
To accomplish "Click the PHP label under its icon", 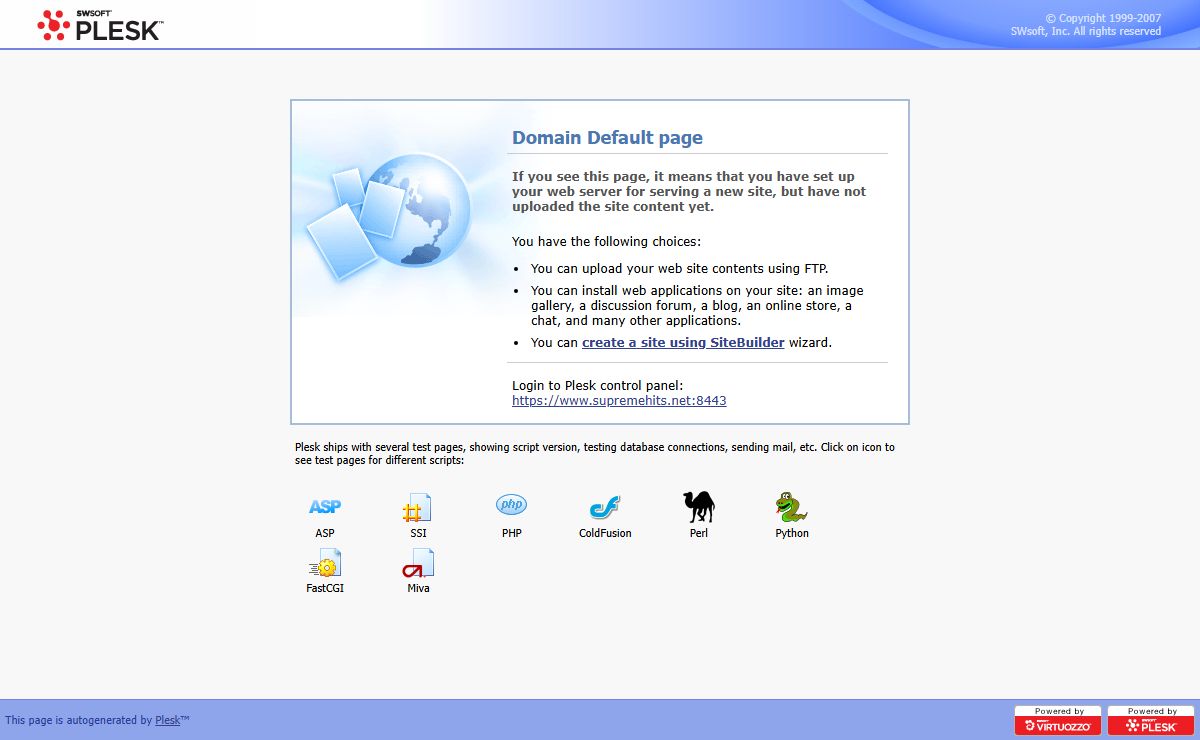I will pos(512,533).
